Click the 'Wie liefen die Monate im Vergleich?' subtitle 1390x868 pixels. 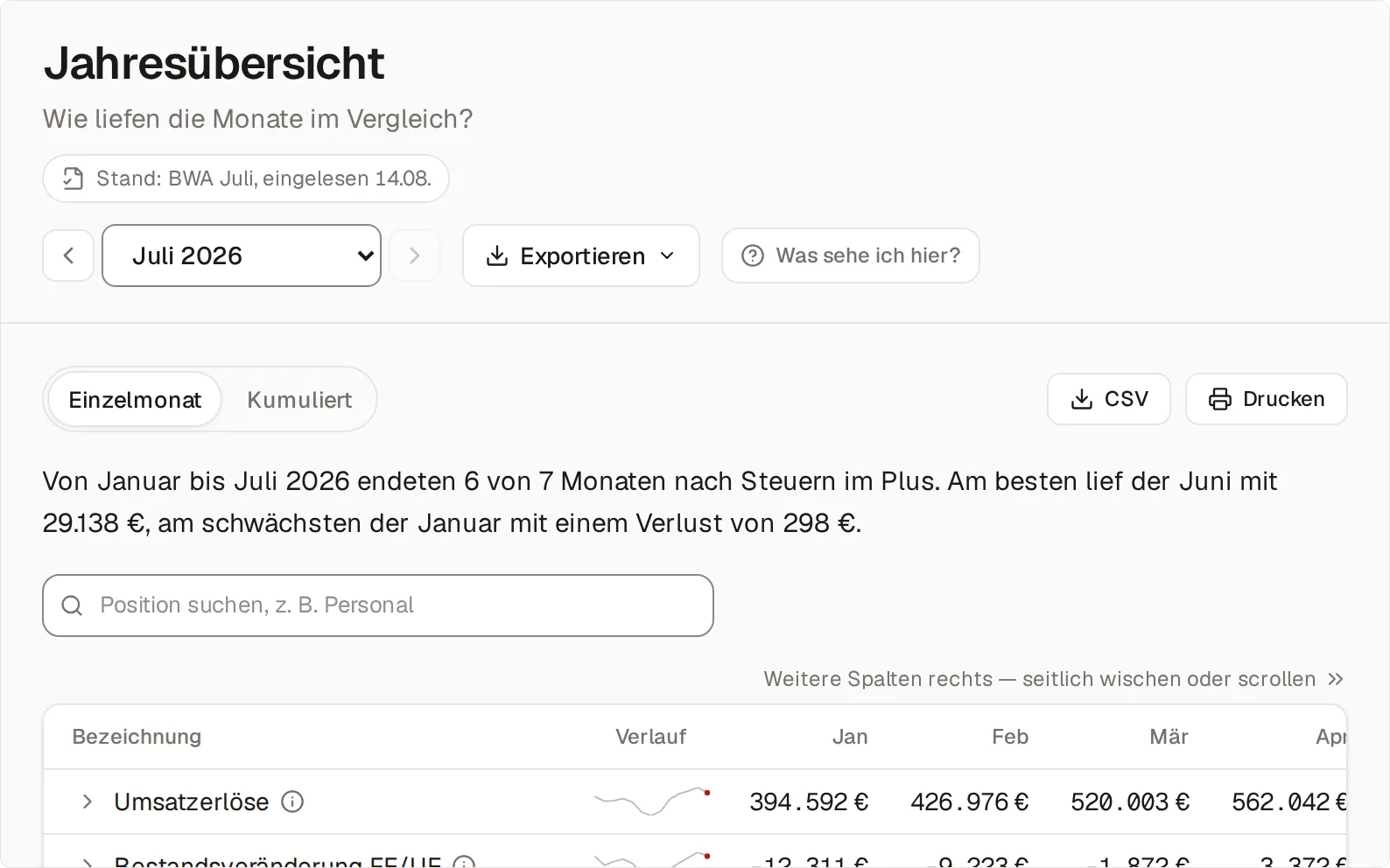coord(258,119)
